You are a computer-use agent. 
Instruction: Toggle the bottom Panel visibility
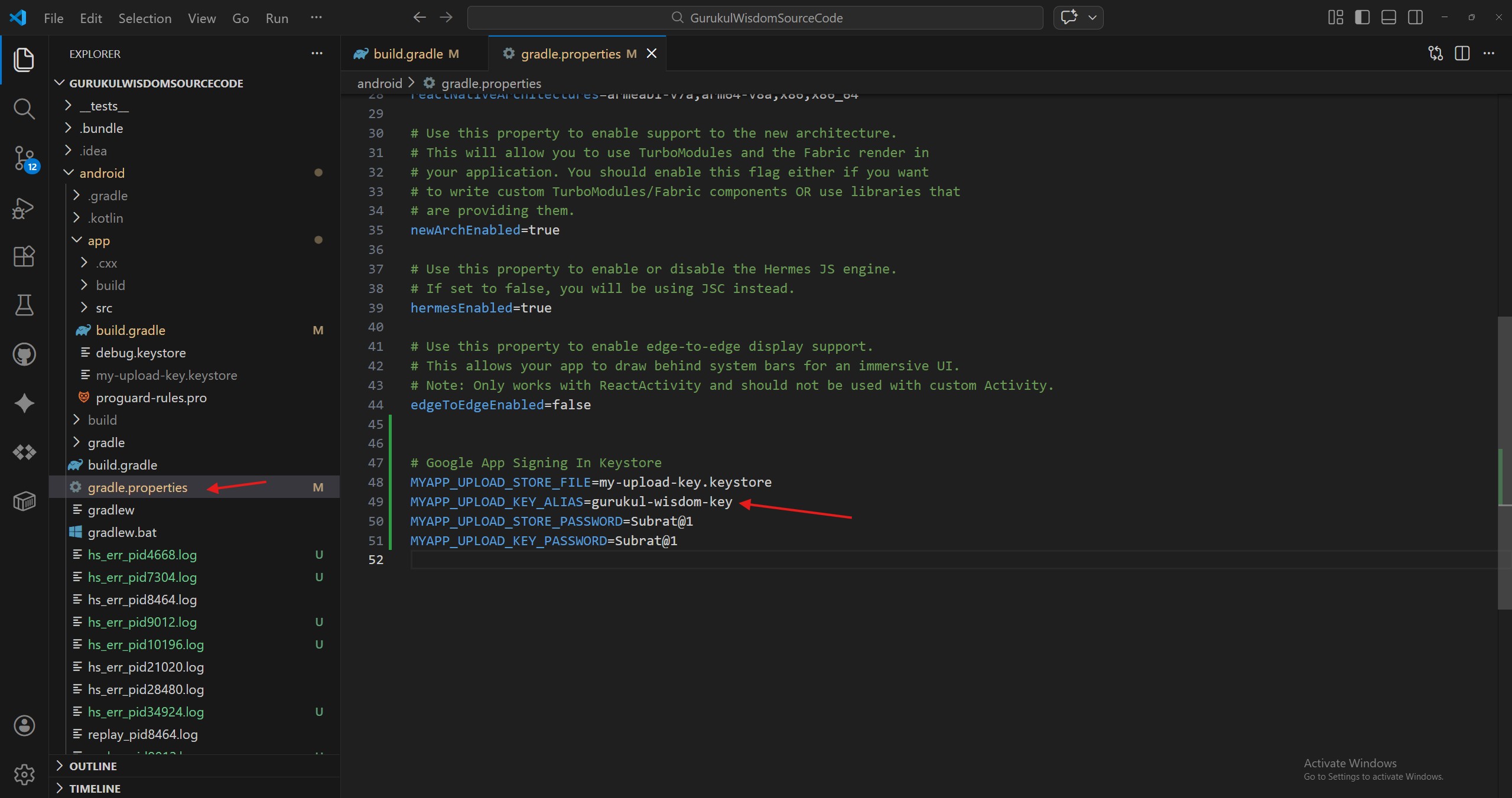coord(1389,18)
